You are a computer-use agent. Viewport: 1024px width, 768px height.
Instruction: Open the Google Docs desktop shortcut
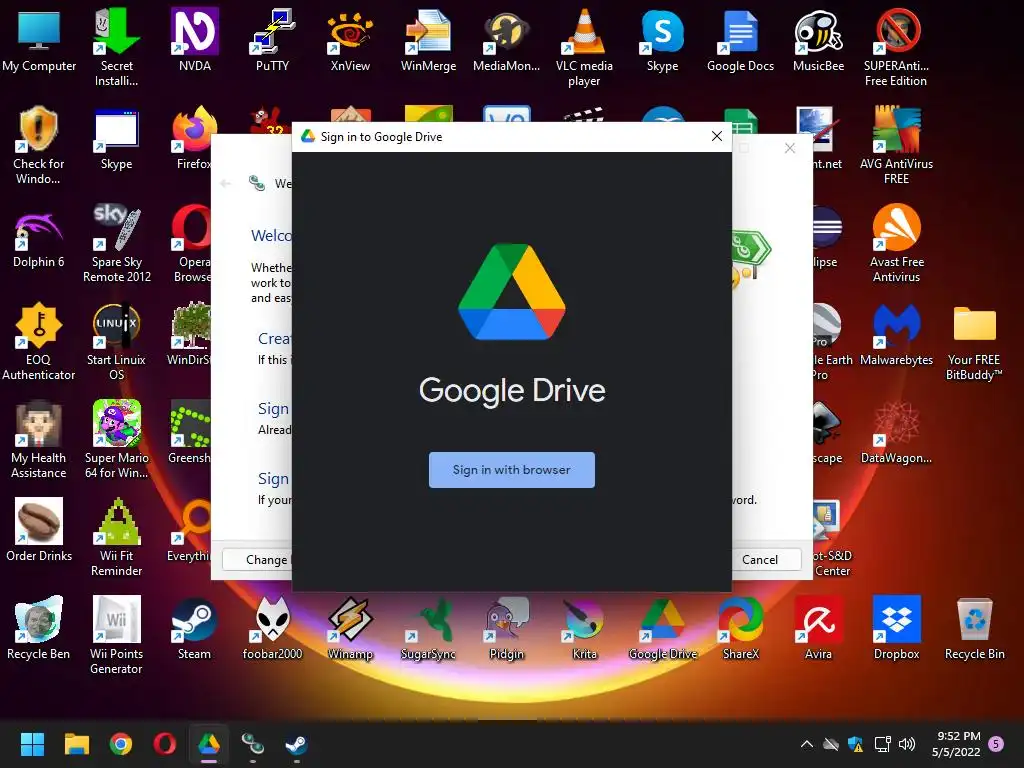(x=740, y=40)
